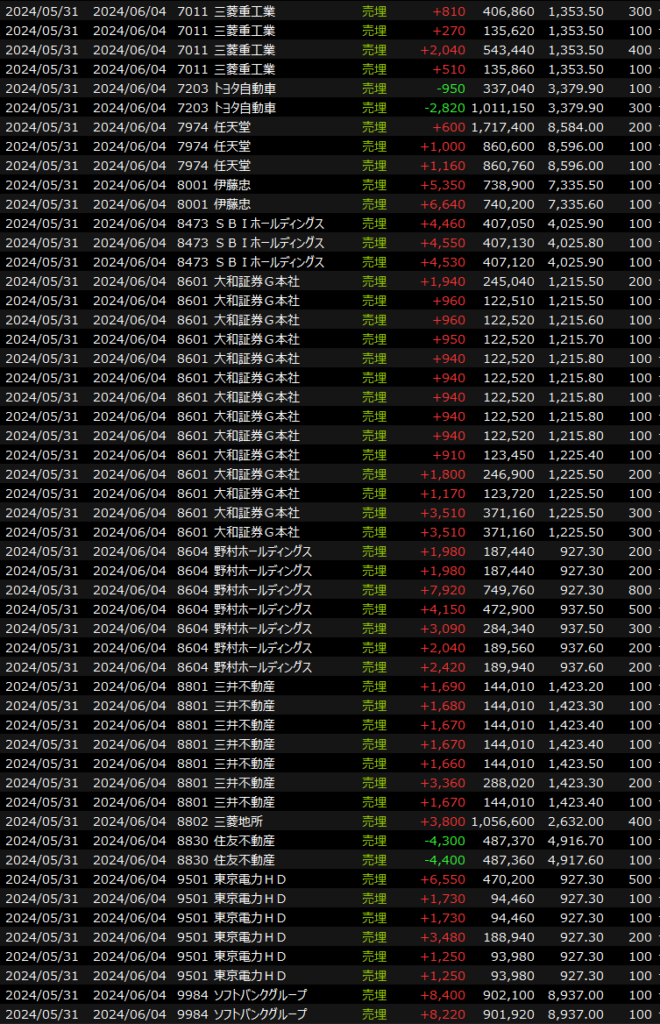Select the 任天堂 row with +600 profit
Screen dimensions: 660x1024
pos(232,127)
